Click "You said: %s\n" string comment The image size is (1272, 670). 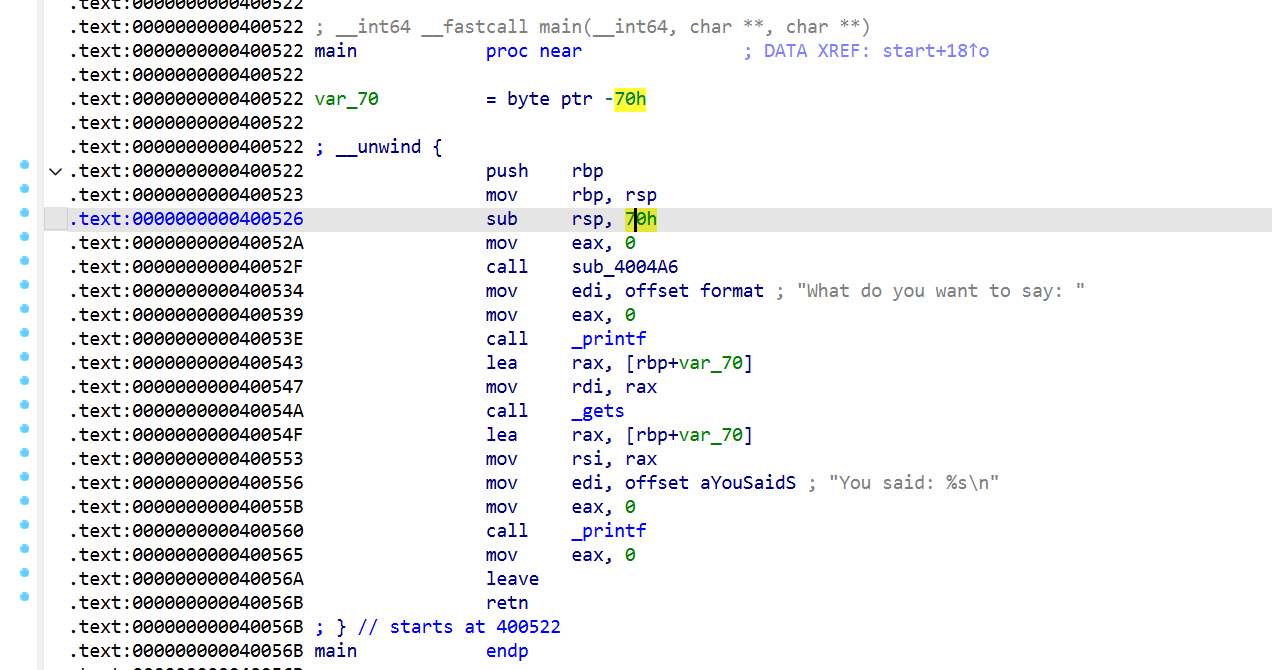(904, 483)
